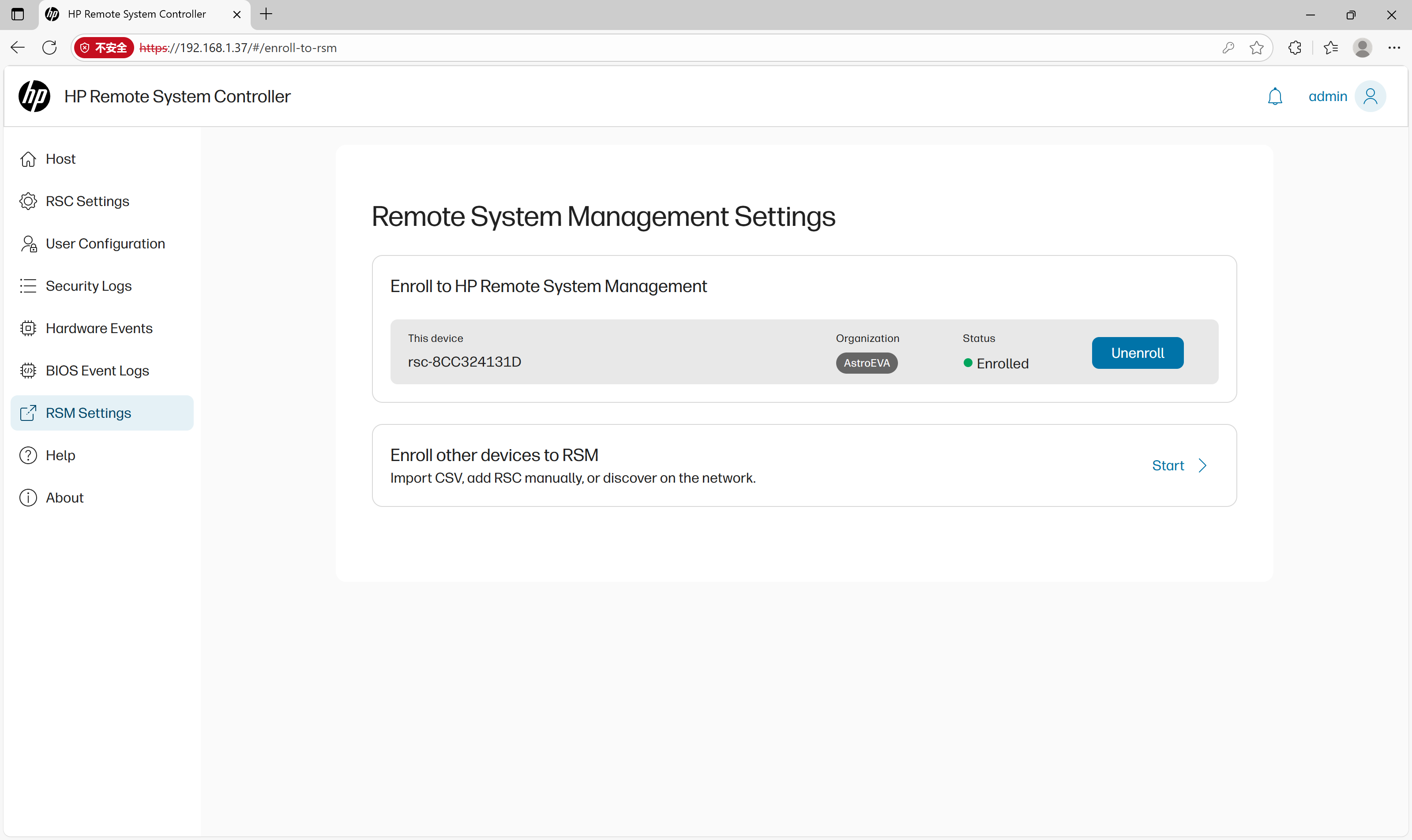Bookmark page with the star icon

[1256, 48]
